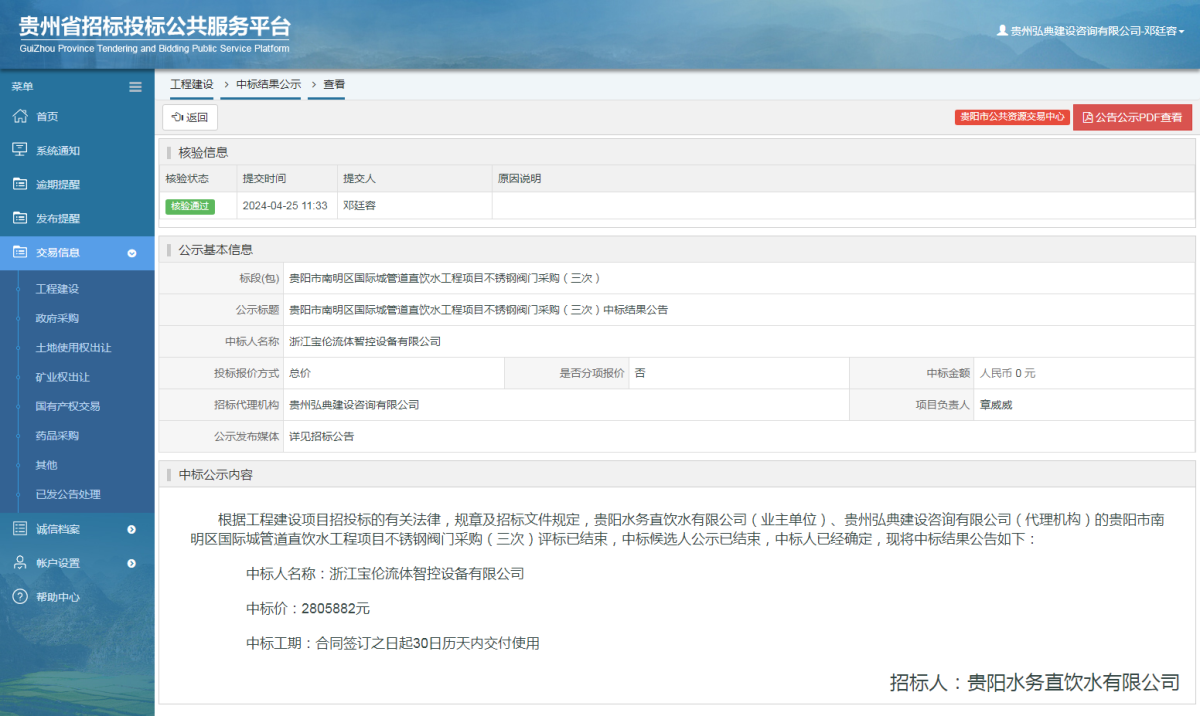
Task: Expand the 帐户设置 menu arrow
Action: tap(132, 563)
